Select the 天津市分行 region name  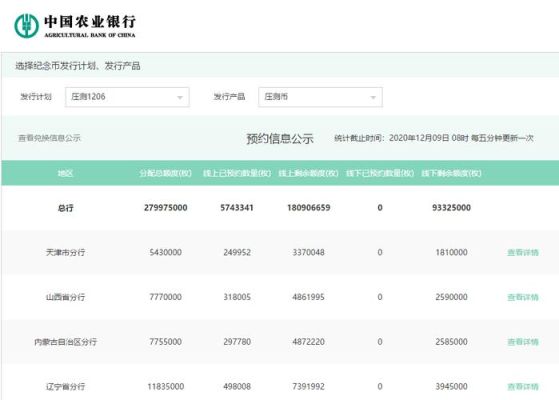66,252
